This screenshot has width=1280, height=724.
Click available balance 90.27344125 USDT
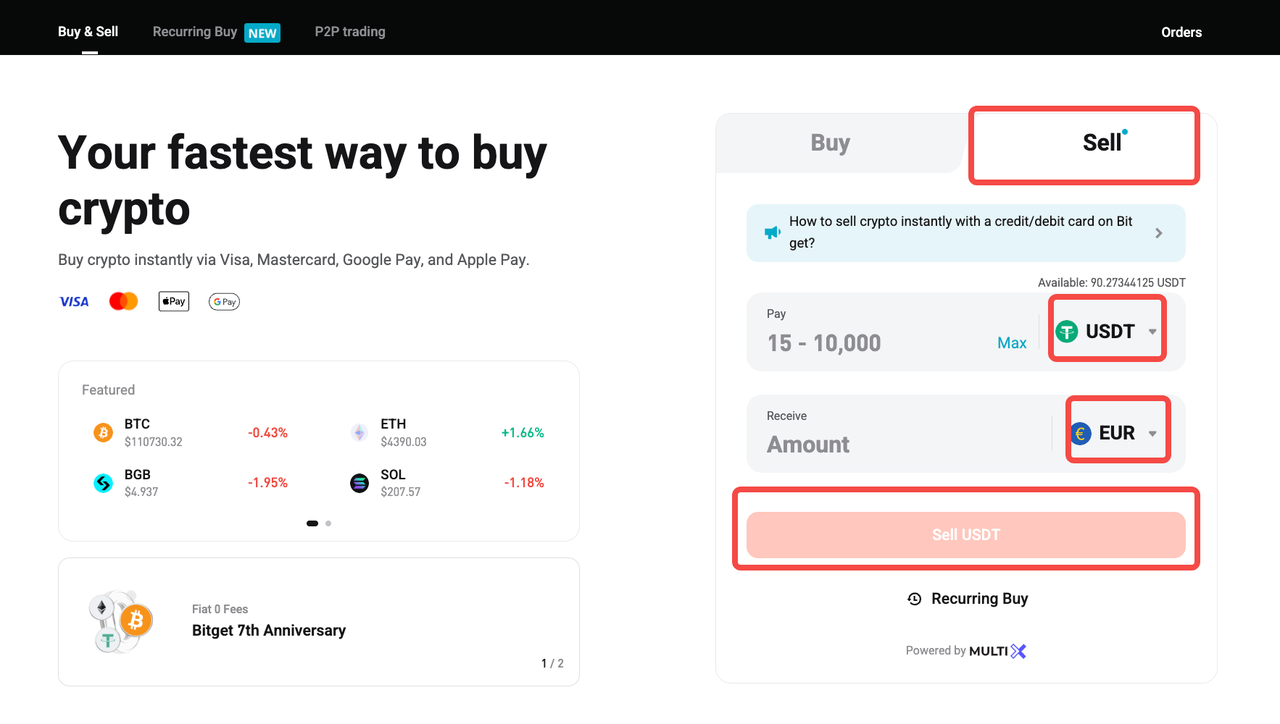tap(1112, 283)
